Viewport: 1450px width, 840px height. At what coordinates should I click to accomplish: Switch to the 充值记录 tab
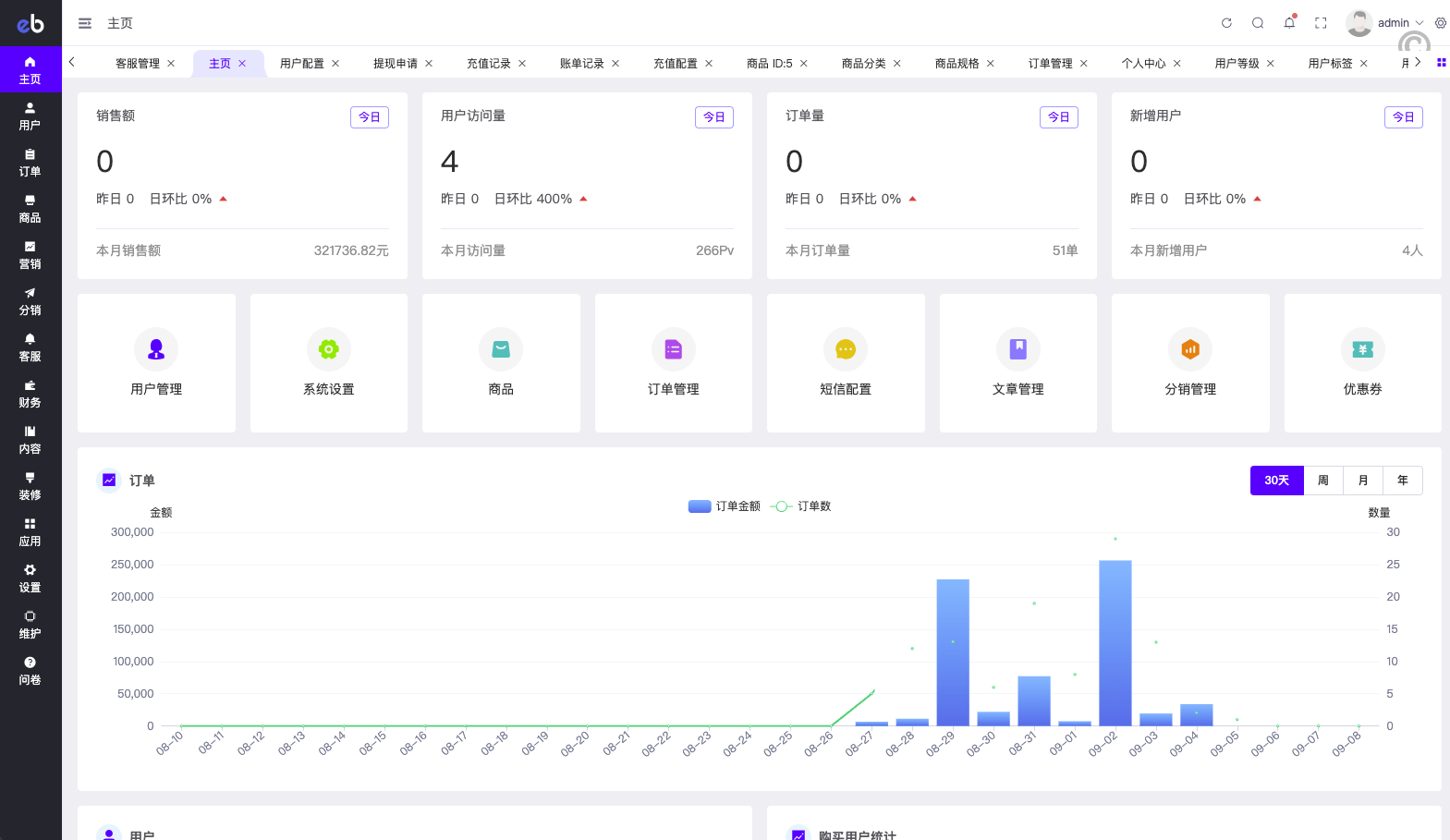pyautogui.click(x=488, y=64)
